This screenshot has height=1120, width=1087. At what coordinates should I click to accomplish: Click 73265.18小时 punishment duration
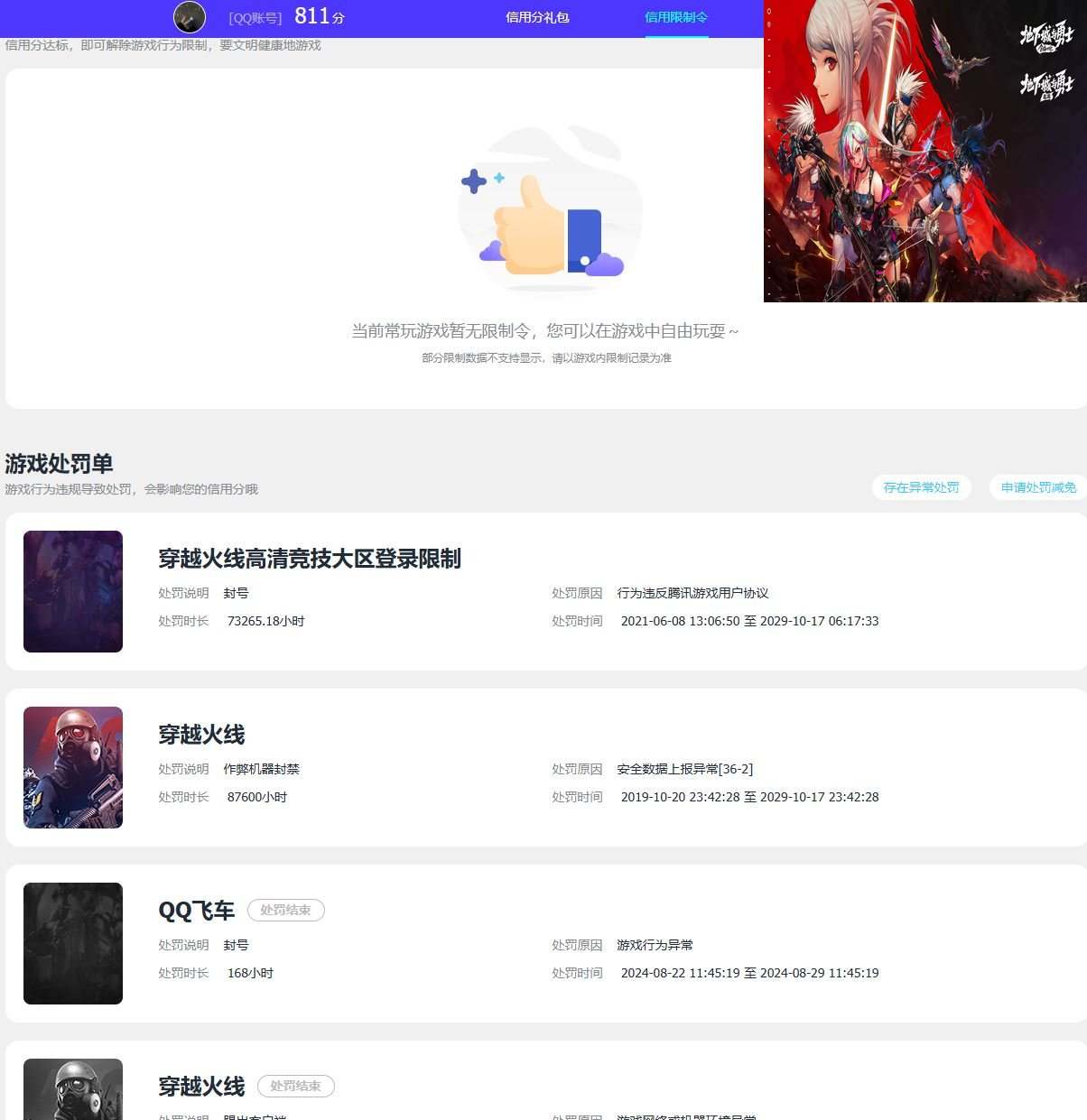pyautogui.click(x=266, y=621)
